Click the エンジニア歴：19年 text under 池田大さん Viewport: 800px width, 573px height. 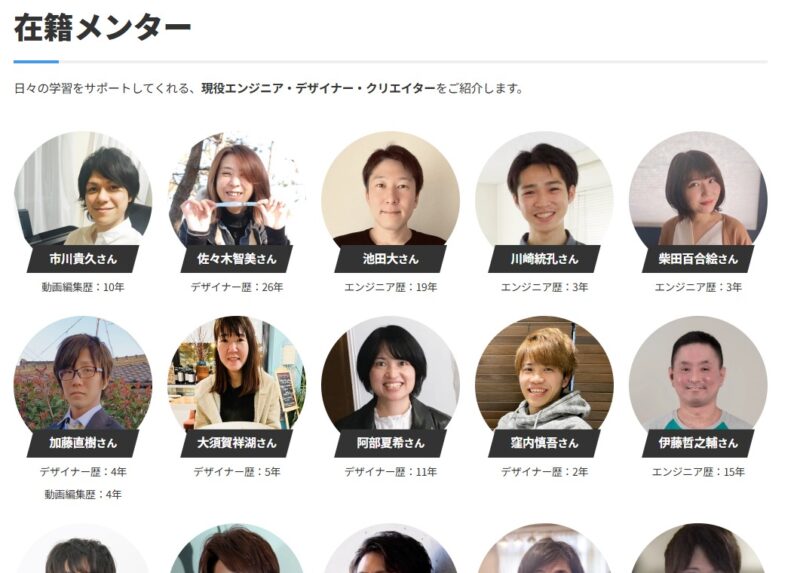tap(390, 287)
